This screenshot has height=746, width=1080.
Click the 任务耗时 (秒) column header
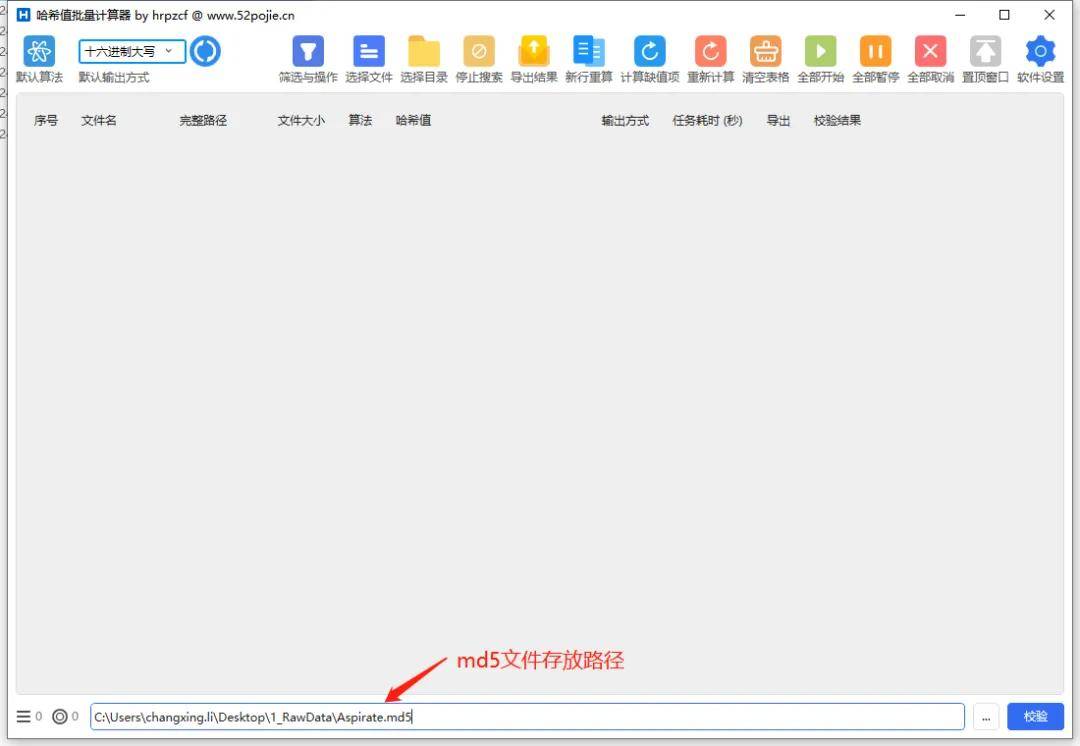(x=707, y=121)
